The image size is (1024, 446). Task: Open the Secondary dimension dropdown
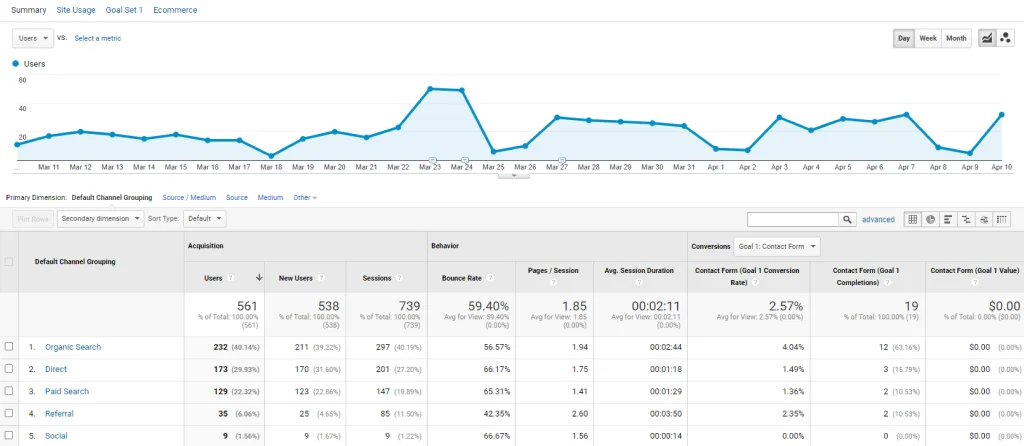point(101,219)
